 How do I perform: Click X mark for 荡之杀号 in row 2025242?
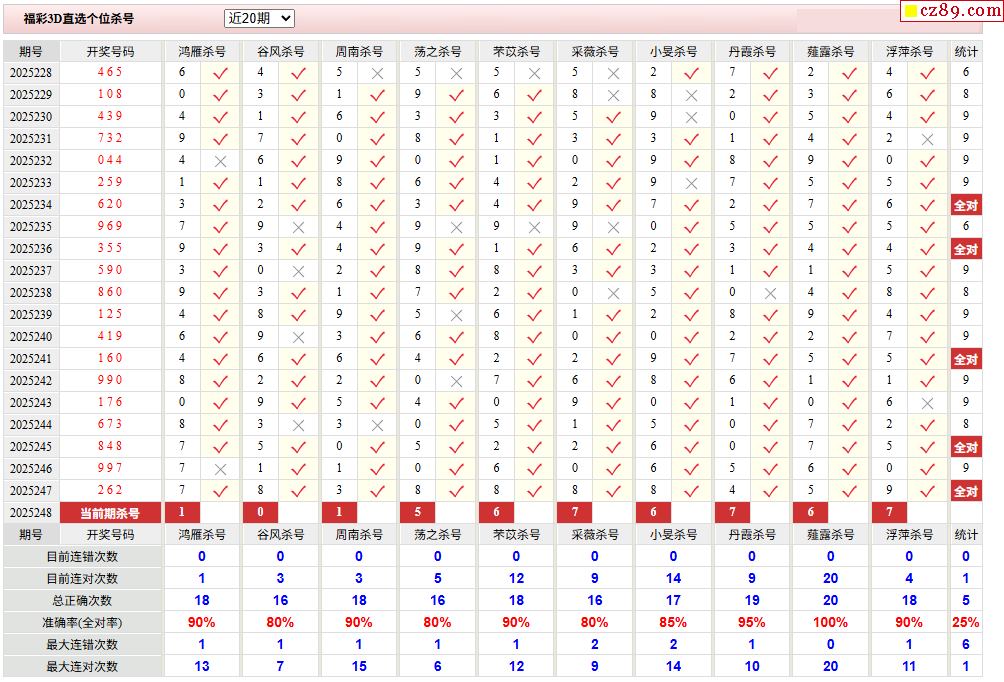pos(457,382)
